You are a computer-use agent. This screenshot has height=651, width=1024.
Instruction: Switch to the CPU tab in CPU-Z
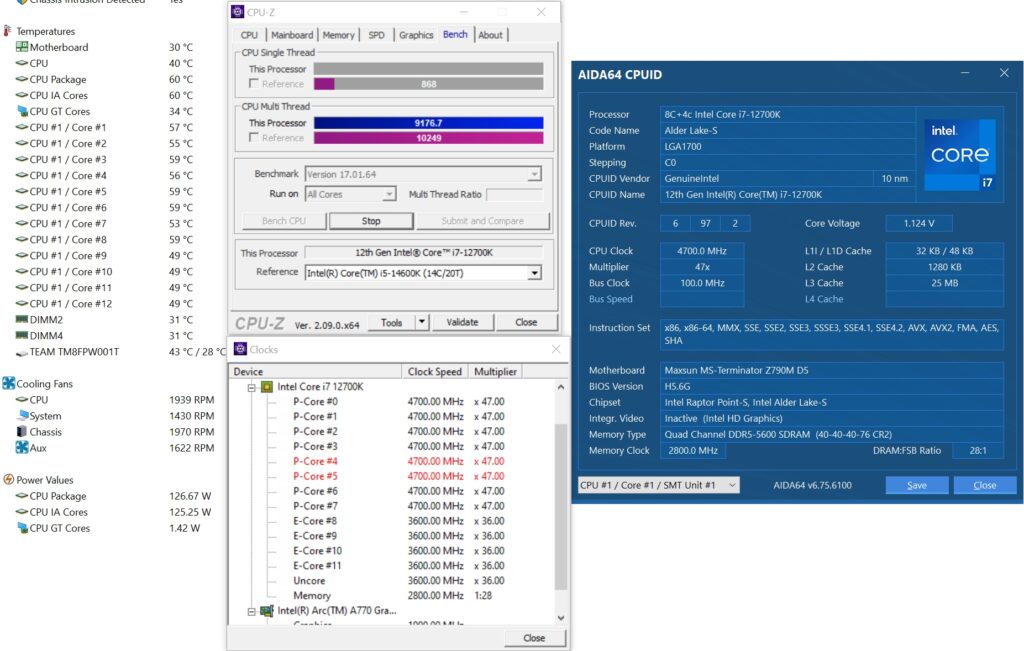pyautogui.click(x=249, y=35)
